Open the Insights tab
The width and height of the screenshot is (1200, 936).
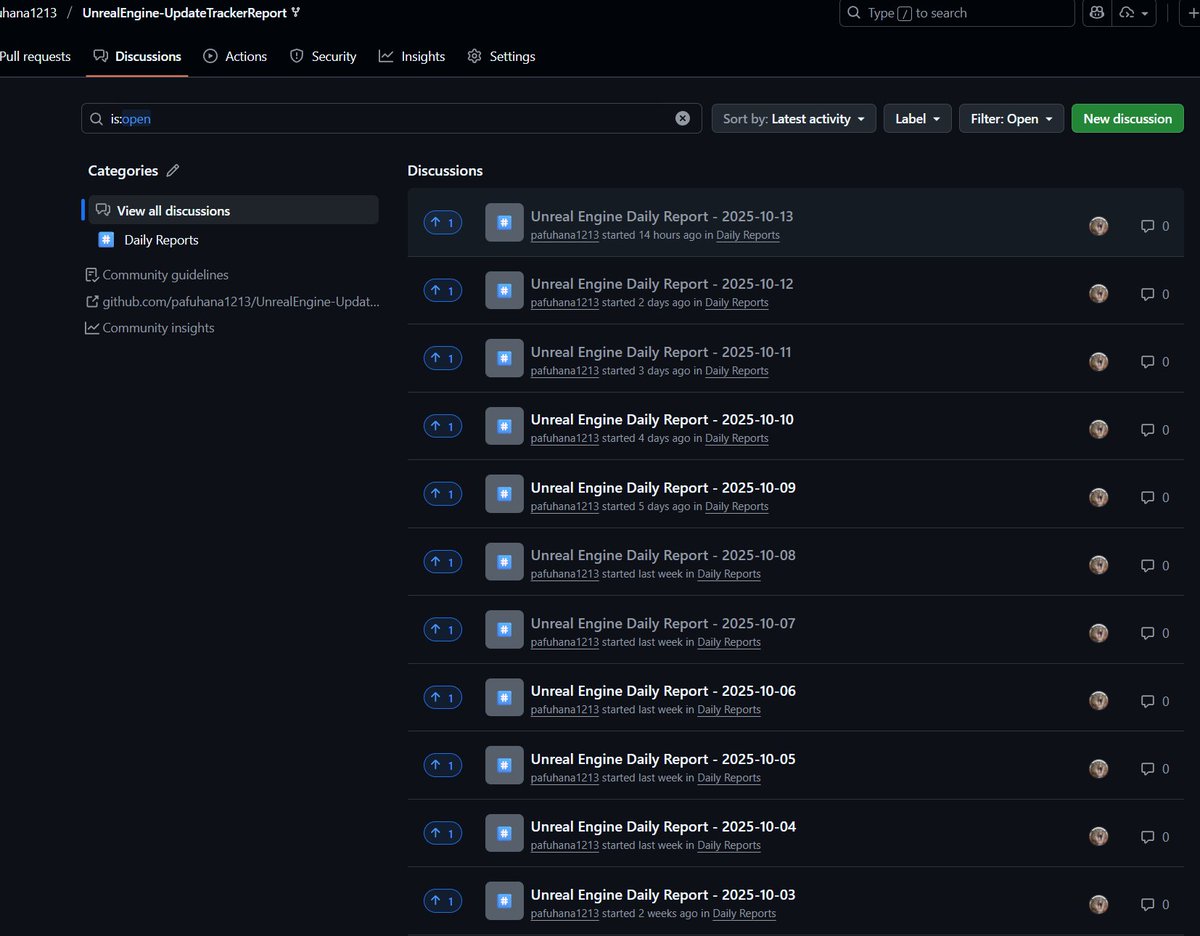point(412,56)
